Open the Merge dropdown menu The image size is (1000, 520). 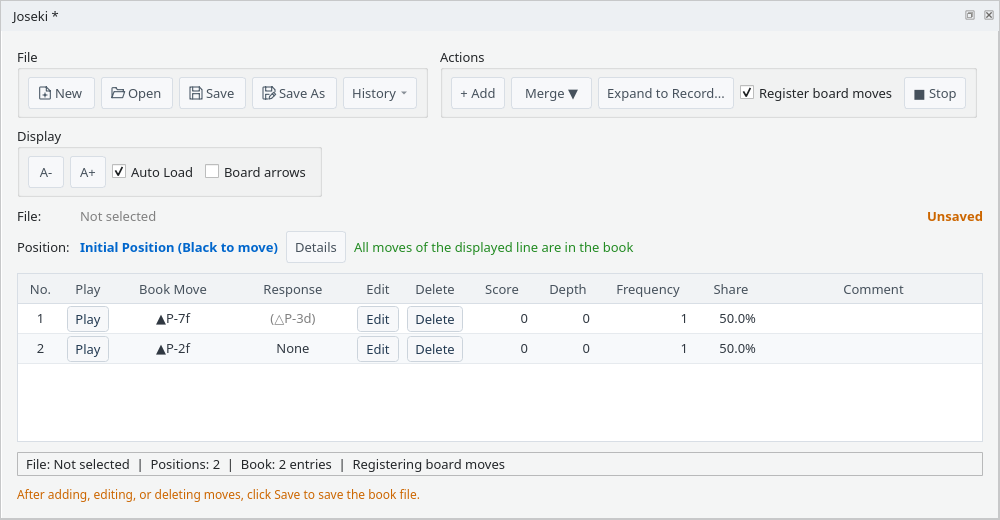[551, 93]
